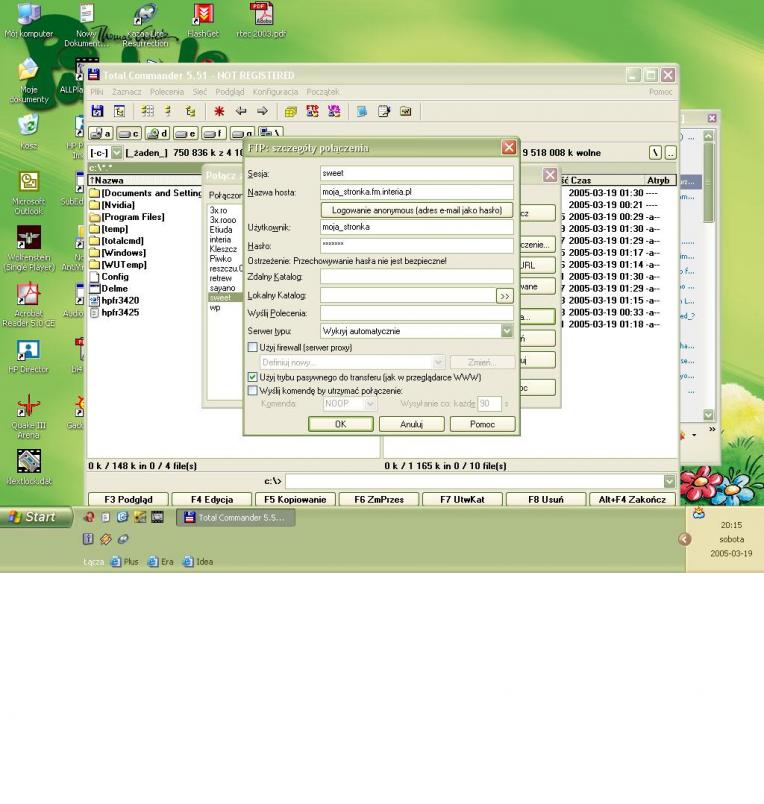Open Sieć menu
This screenshot has height=804, width=764.
pyautogui.click(x=200, y=92)
